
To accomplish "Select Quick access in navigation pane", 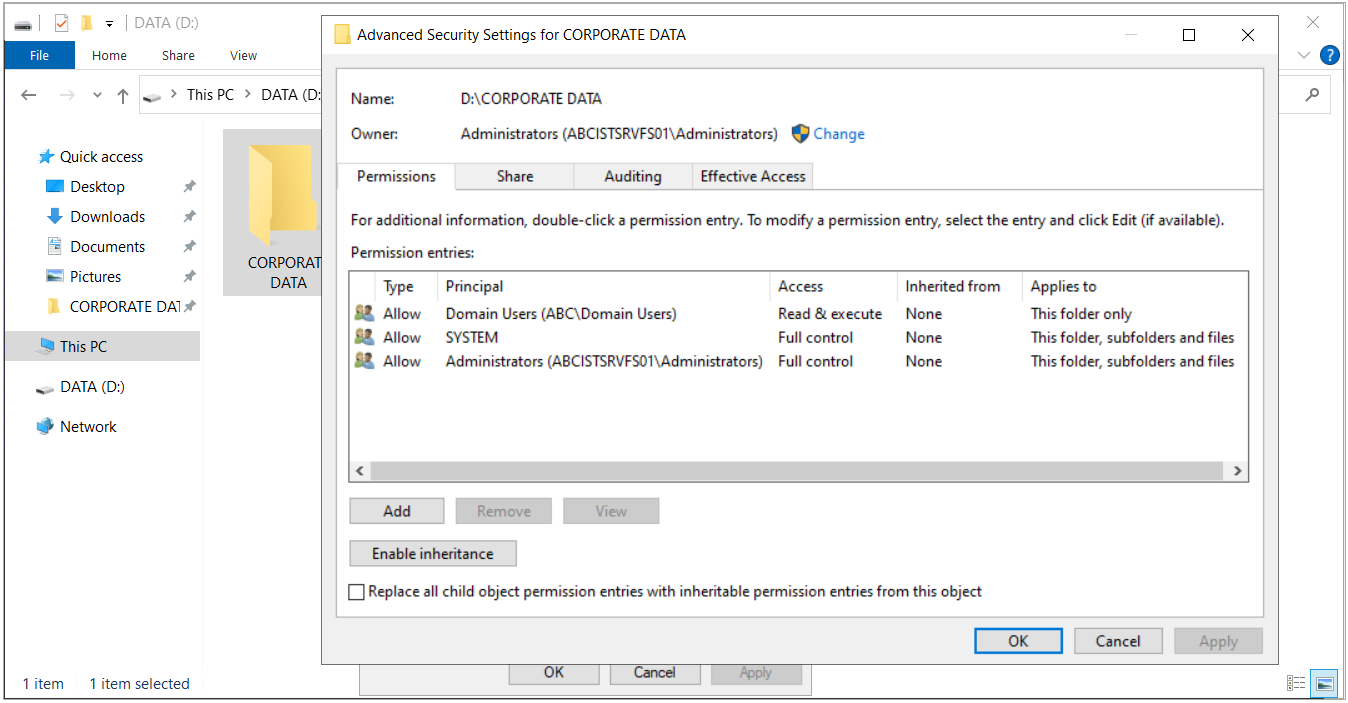I will click(101, 157).
